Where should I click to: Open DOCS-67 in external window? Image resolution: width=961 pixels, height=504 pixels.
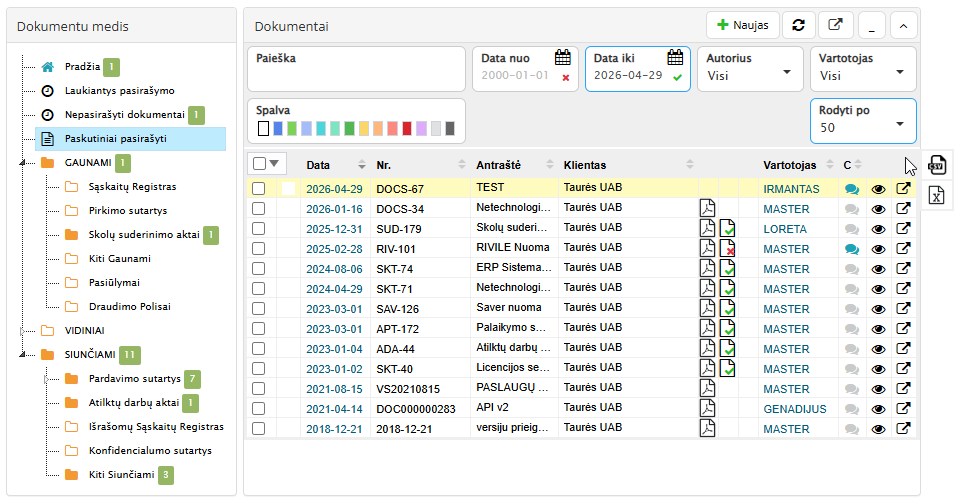tap(903, 188)
